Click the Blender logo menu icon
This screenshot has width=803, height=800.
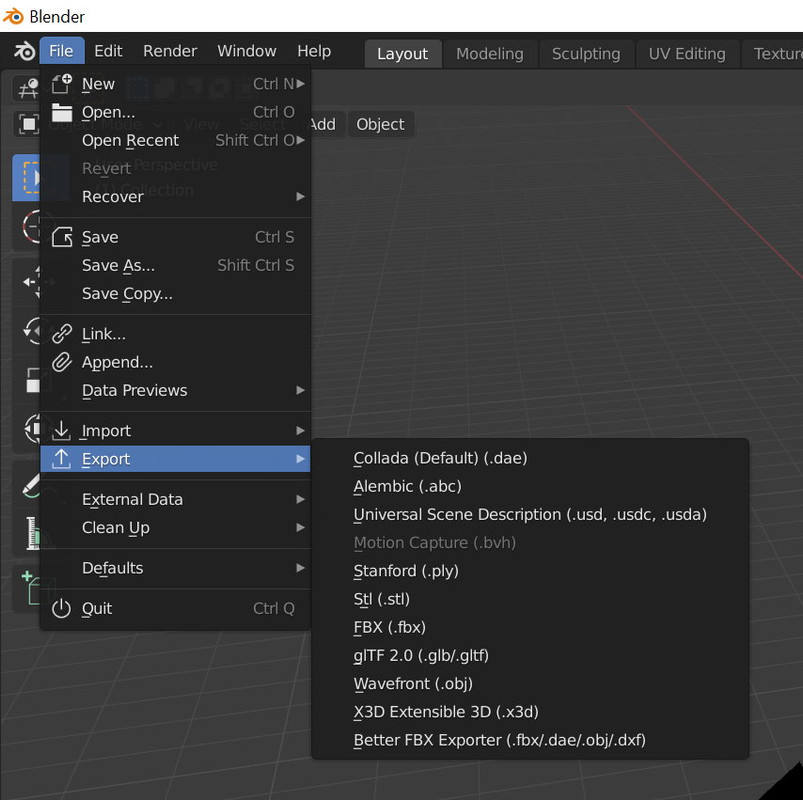24,51
